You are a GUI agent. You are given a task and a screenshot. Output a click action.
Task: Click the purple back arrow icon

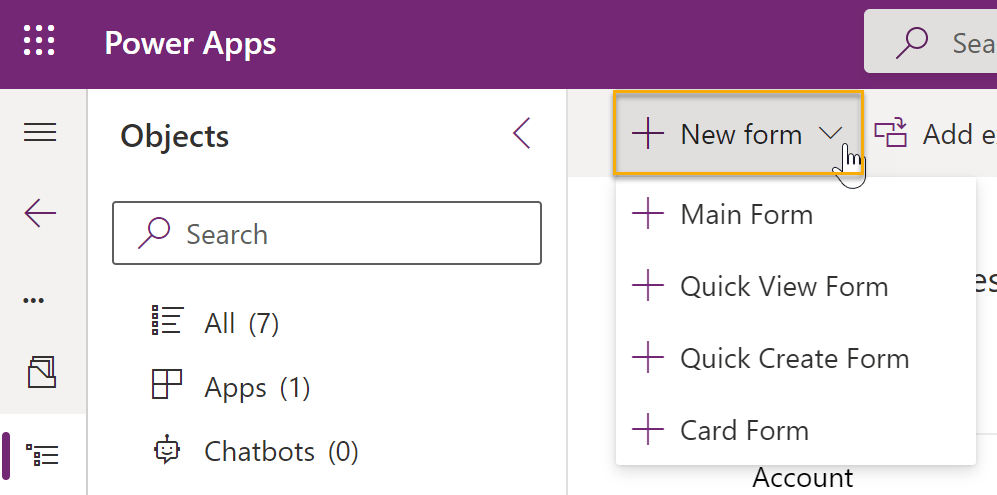click(40, 213)
